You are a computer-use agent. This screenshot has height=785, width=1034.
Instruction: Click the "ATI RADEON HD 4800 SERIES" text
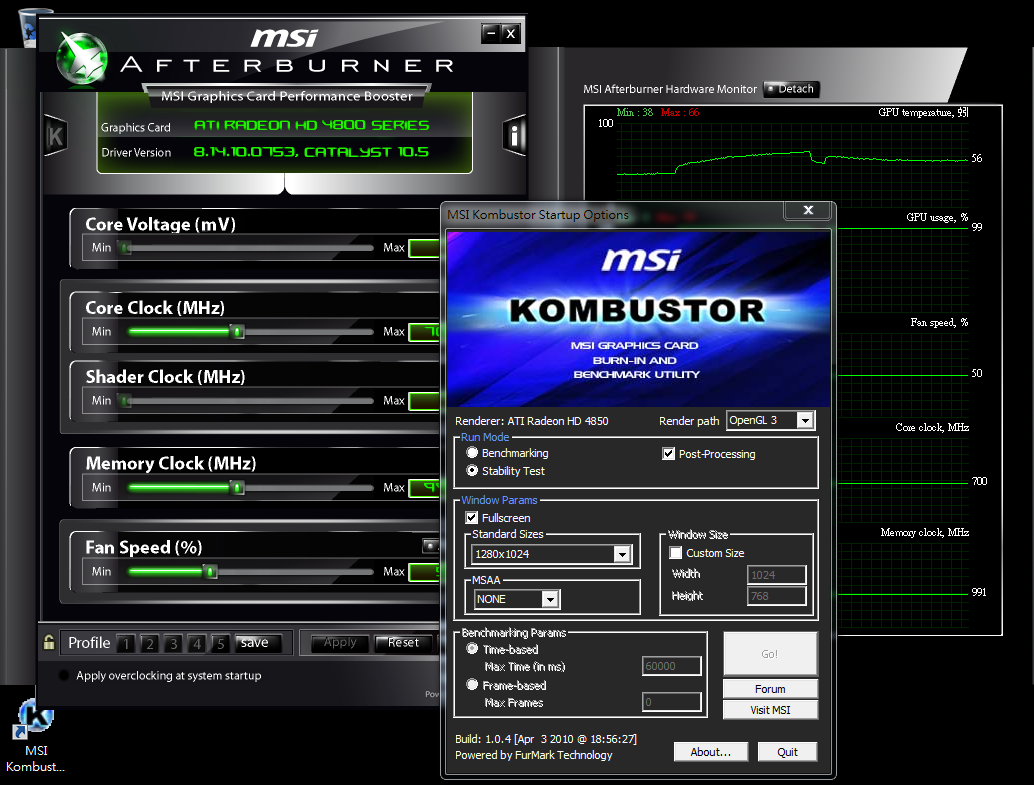pos(311,125)
